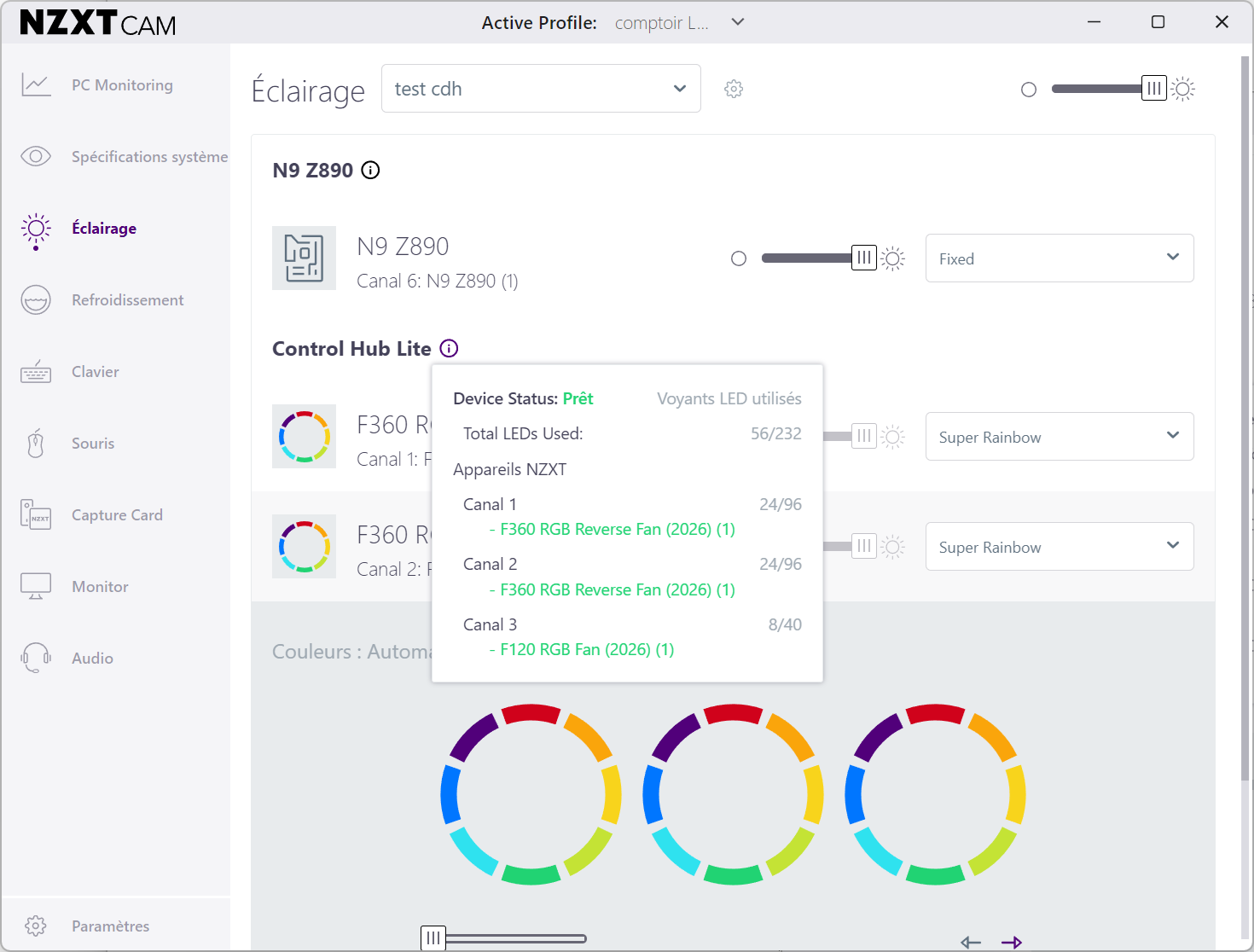
Task: Click the info icon beside Control Hub Lite
Action: 449,348
